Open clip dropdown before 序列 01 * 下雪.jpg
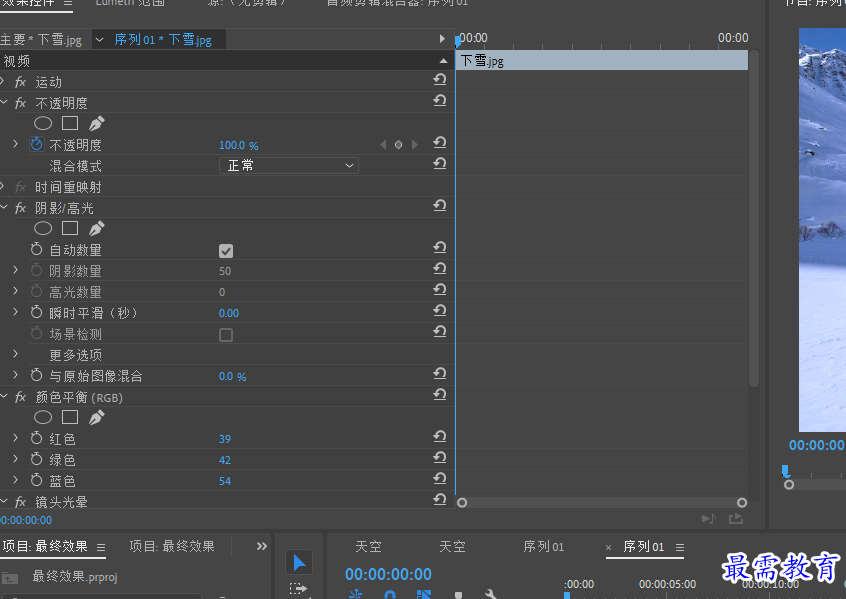846x599 pixels. pyautogui.click(x=100, y=39)
